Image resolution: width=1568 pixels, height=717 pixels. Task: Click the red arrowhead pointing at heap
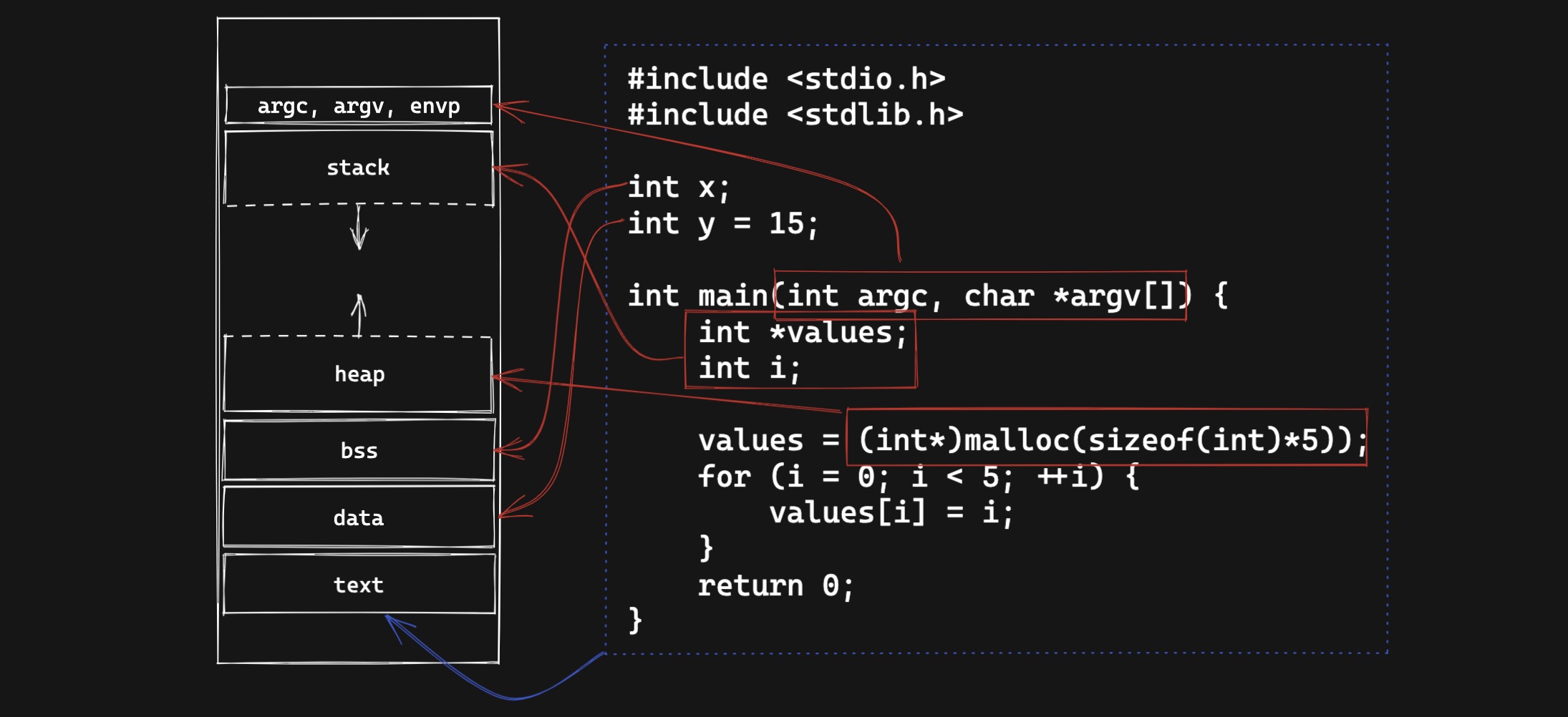point(501,378)
